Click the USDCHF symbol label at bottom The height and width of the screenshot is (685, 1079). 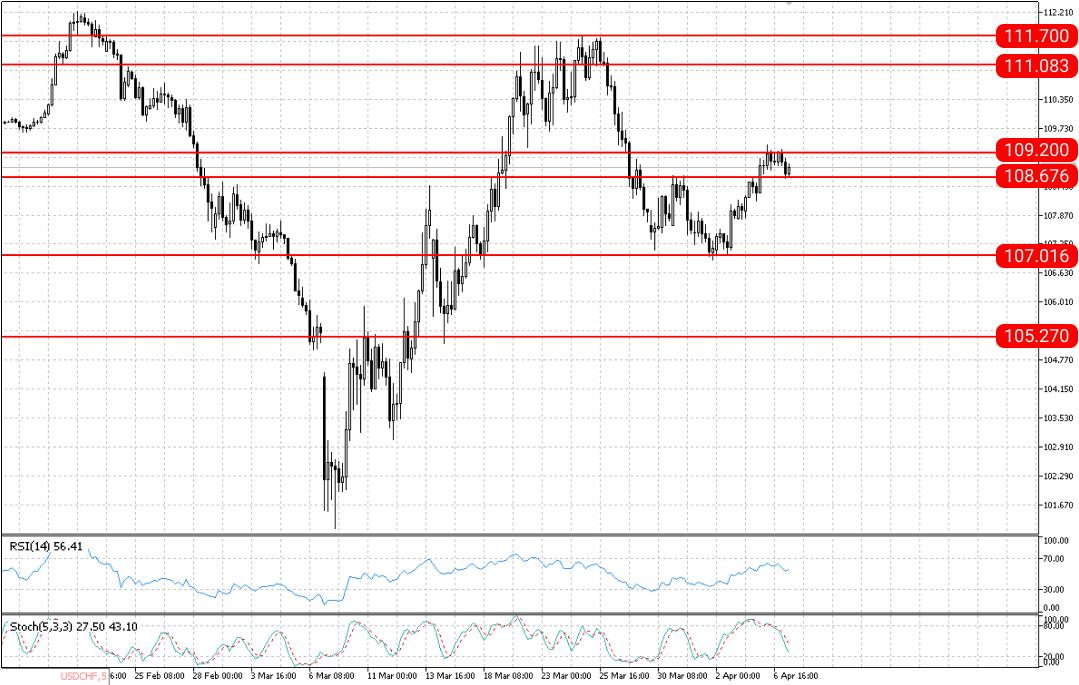coord(84,677)
